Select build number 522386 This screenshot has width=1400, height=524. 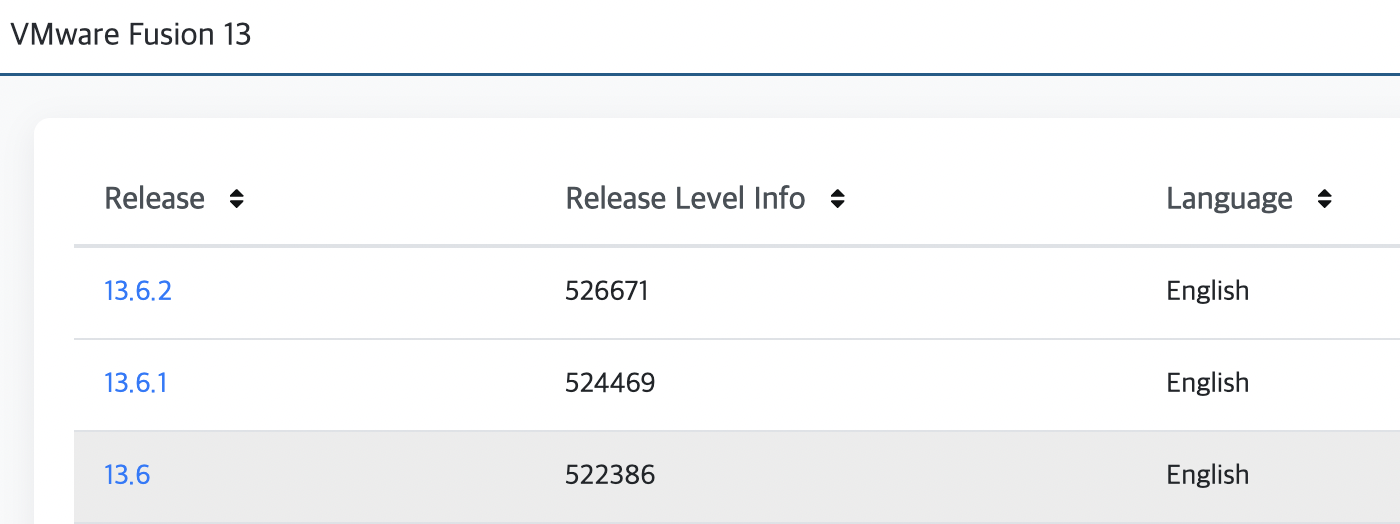pyautogui.click(x=610, y=475)
